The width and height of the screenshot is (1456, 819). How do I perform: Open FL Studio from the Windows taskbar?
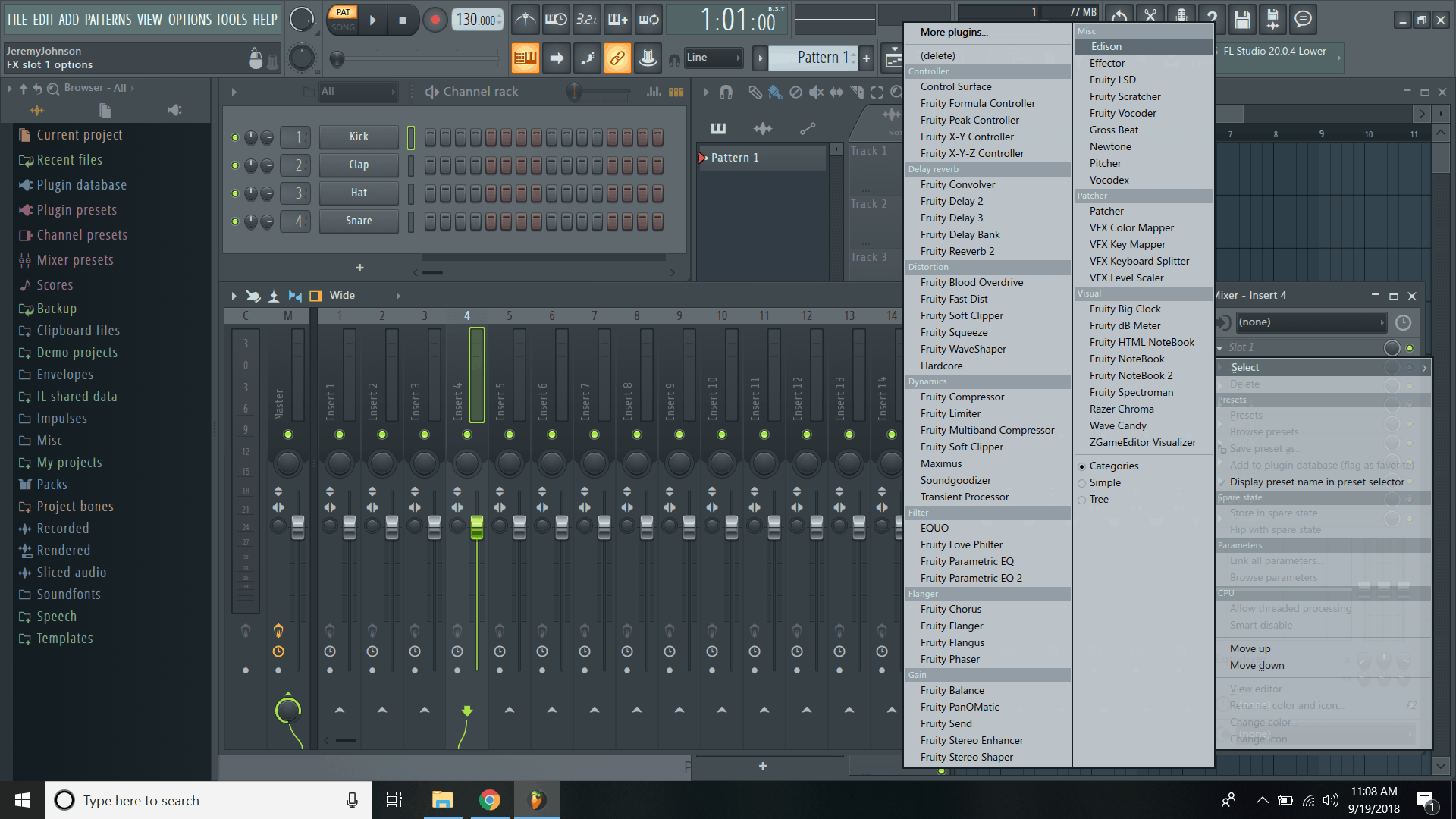point(537,799)
